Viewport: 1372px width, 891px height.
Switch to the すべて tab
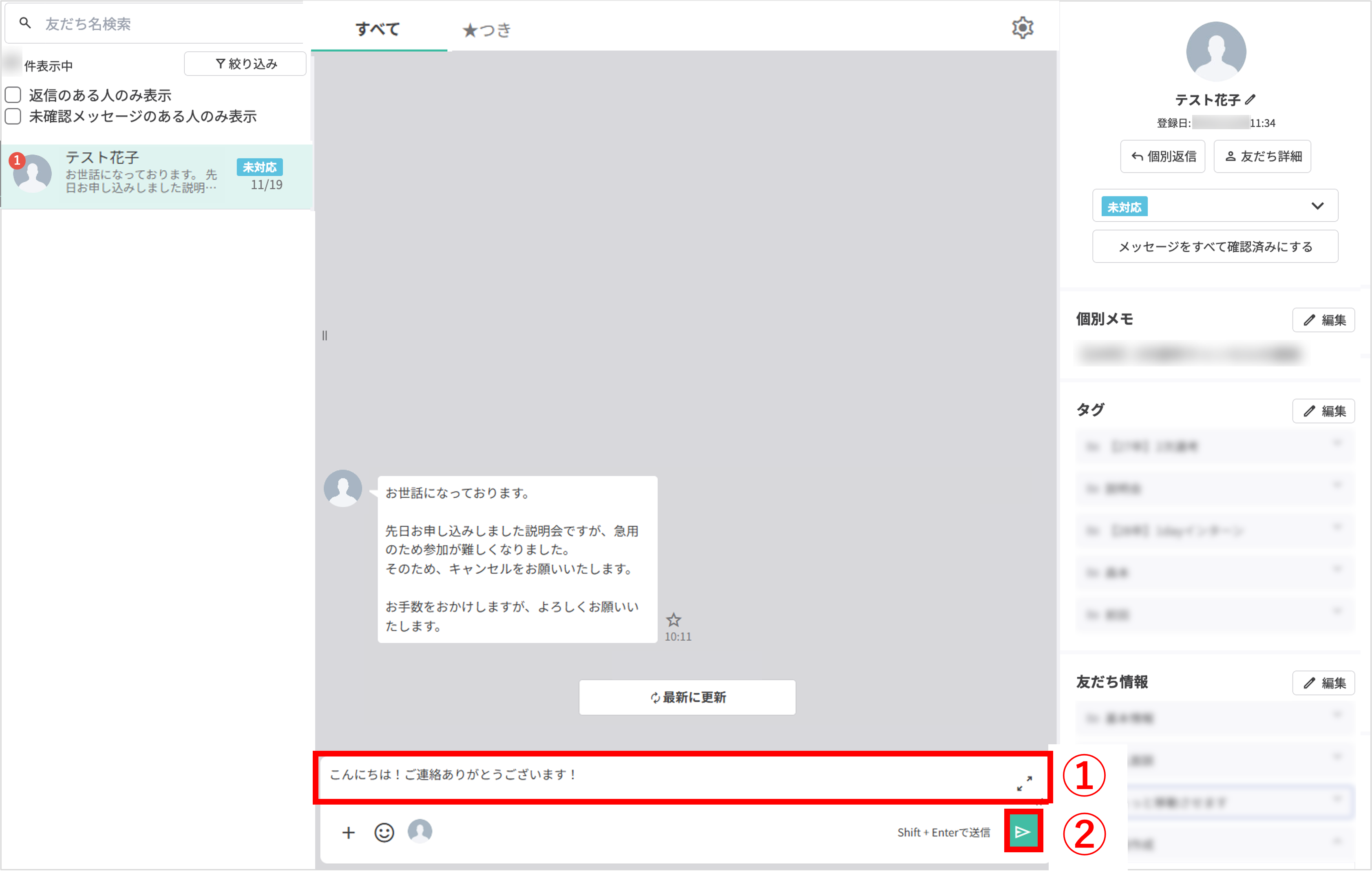coord(378,29)
